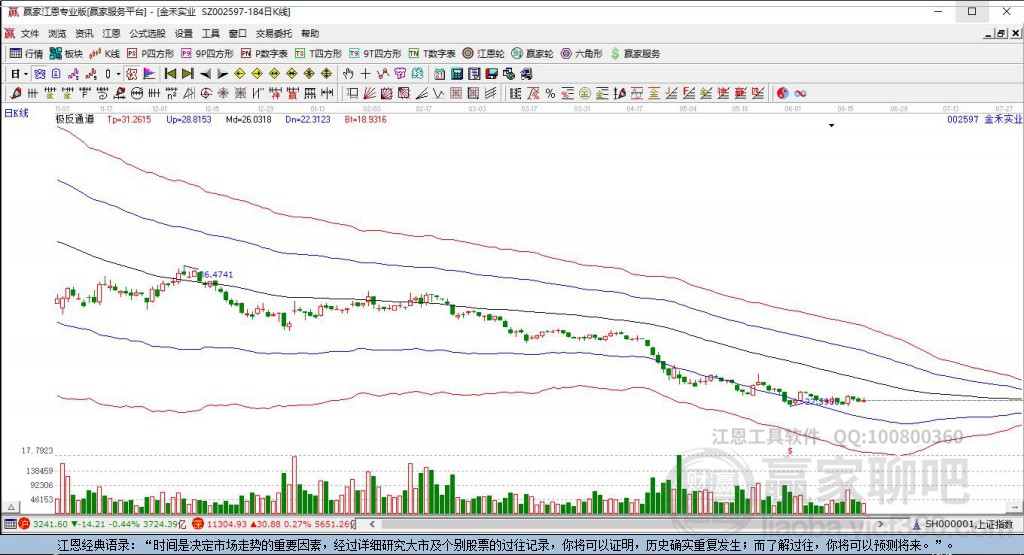Click the Bt=18.9316 value
1024x555 pixels.
click(x=365, y=119)
